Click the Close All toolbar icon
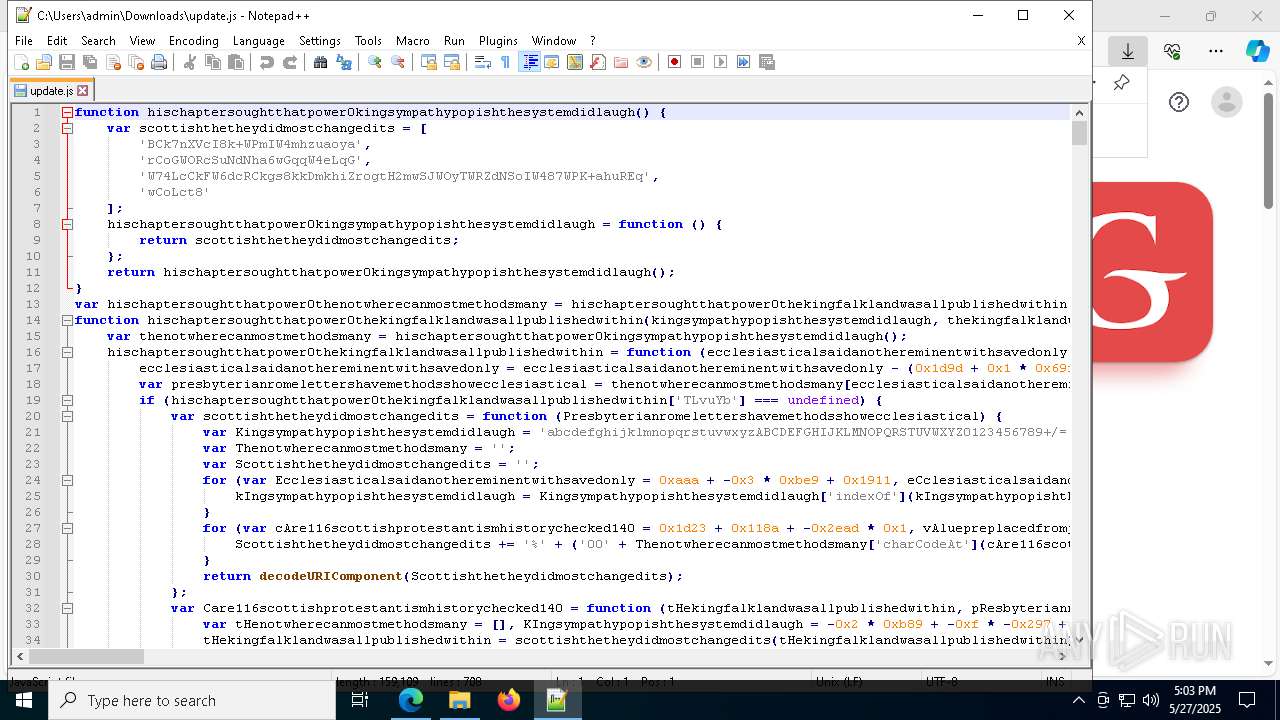 coord(136,62)
